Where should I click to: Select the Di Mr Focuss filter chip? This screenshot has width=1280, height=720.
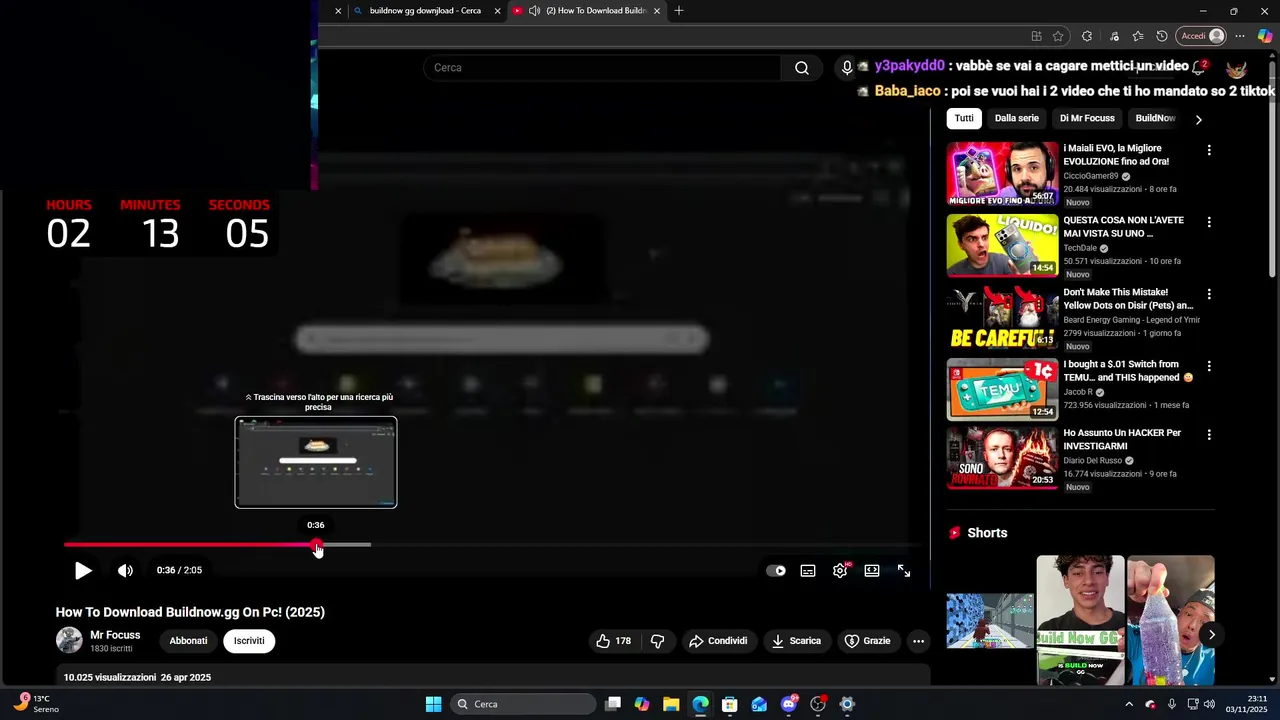click(x=1087, y=118)
